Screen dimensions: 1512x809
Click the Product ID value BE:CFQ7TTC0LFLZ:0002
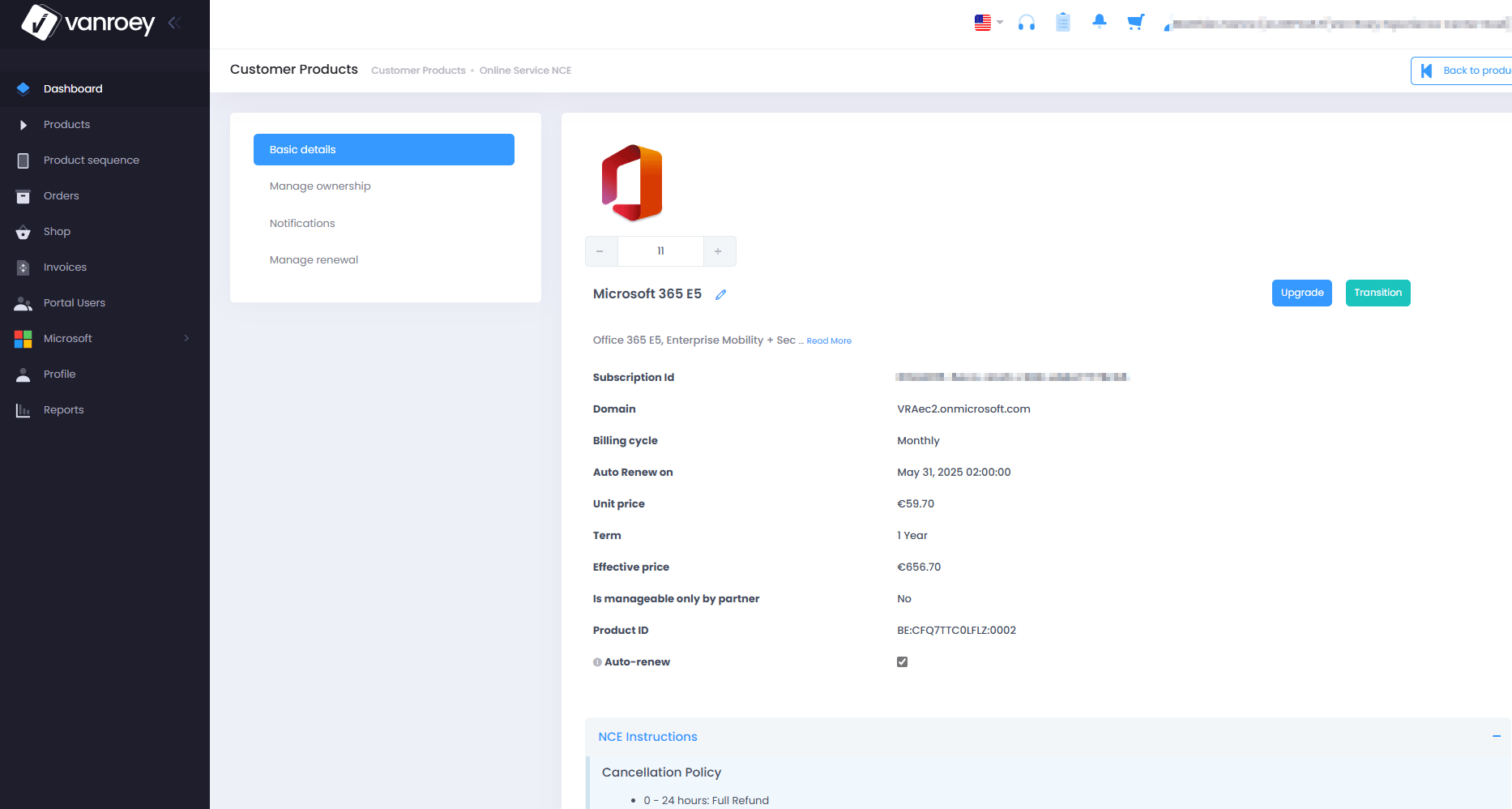pos(956,631)
